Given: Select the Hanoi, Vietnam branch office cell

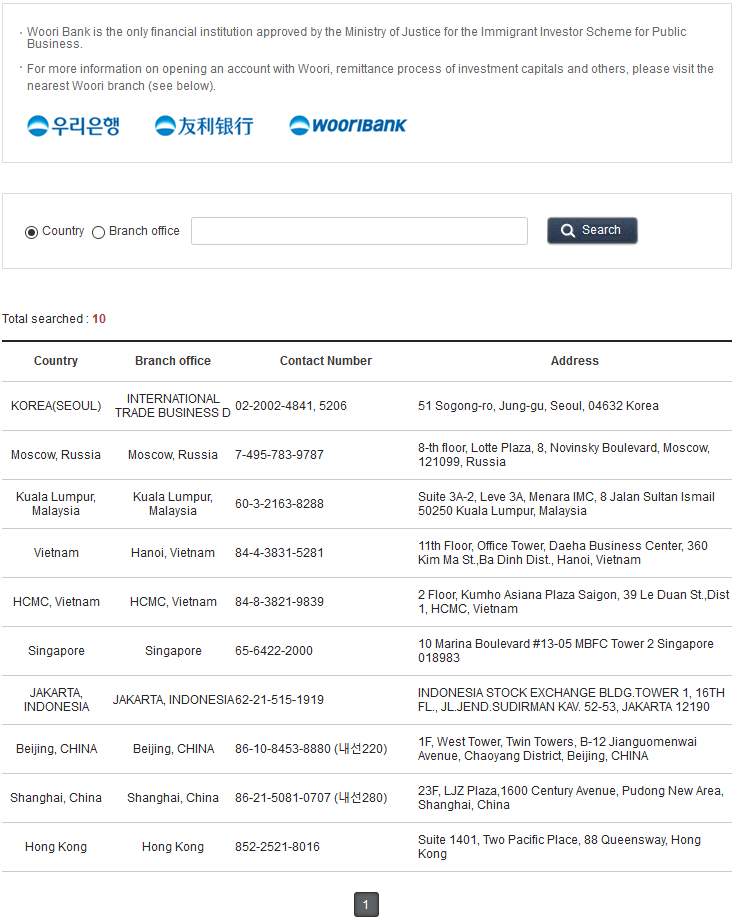Looking at the screenshot, I should point(173,553).
